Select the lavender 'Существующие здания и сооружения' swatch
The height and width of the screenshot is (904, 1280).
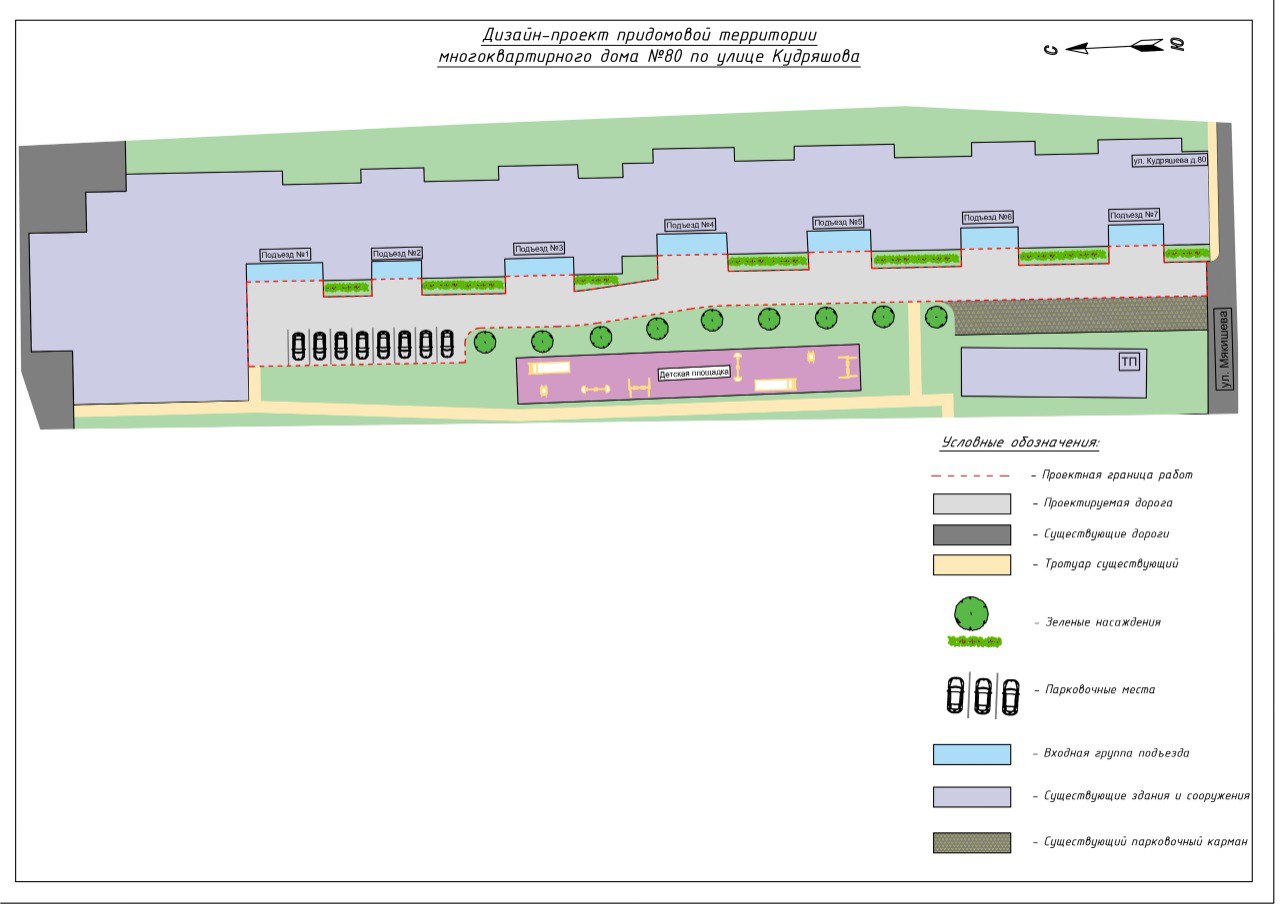coord(971,797)
